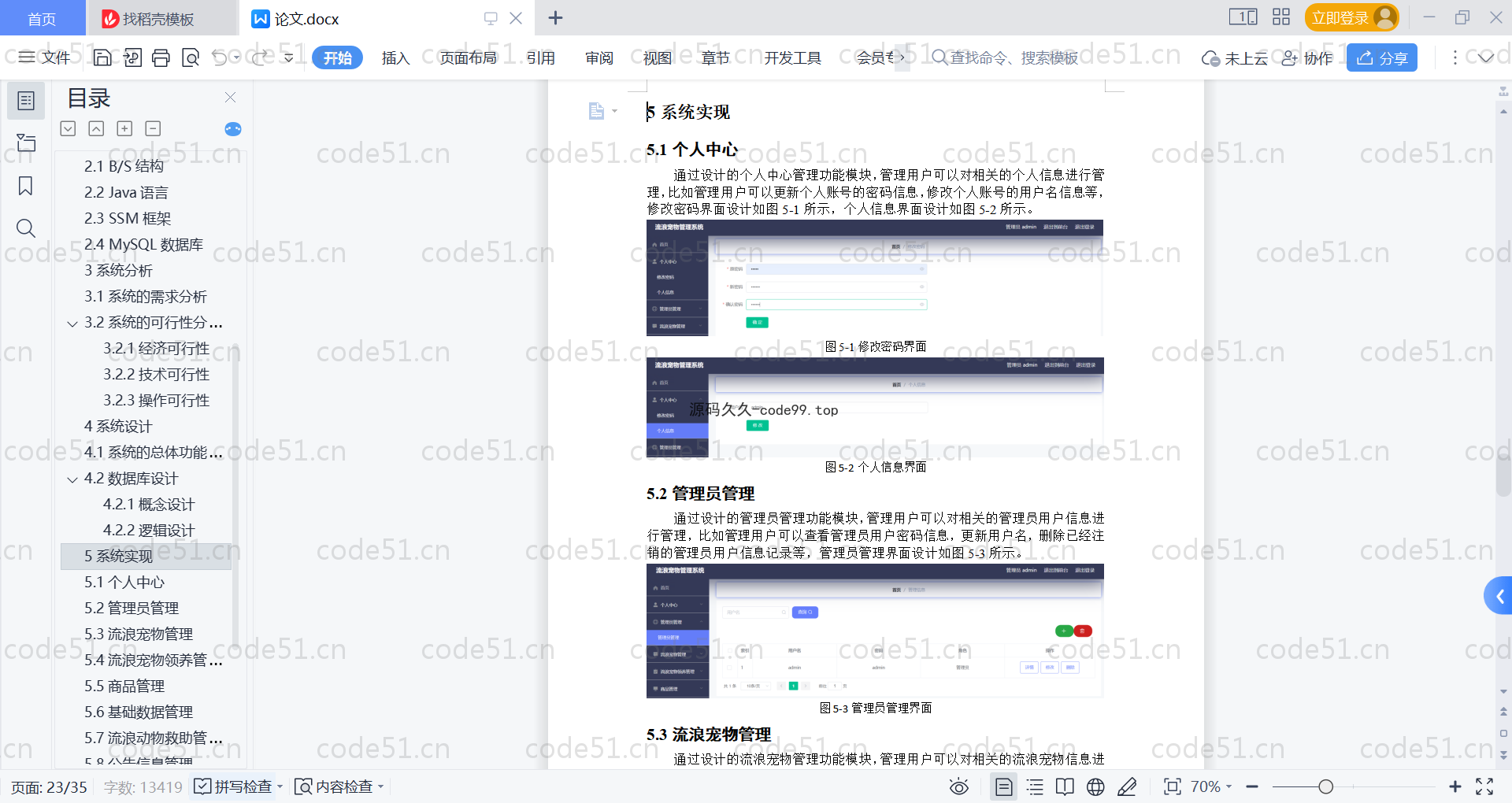Click the export to PDF icon

[132, 57]
